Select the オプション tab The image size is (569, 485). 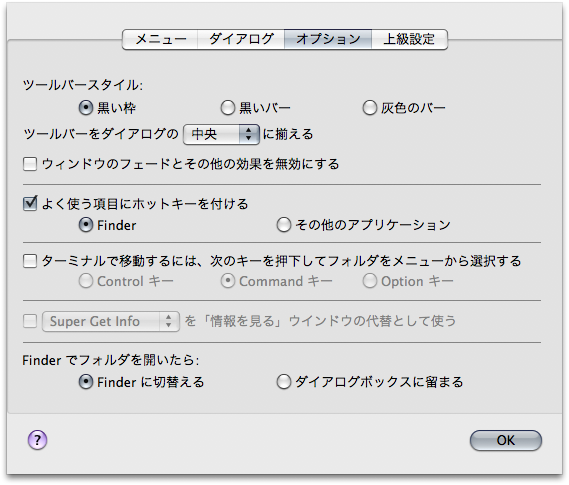328,39
